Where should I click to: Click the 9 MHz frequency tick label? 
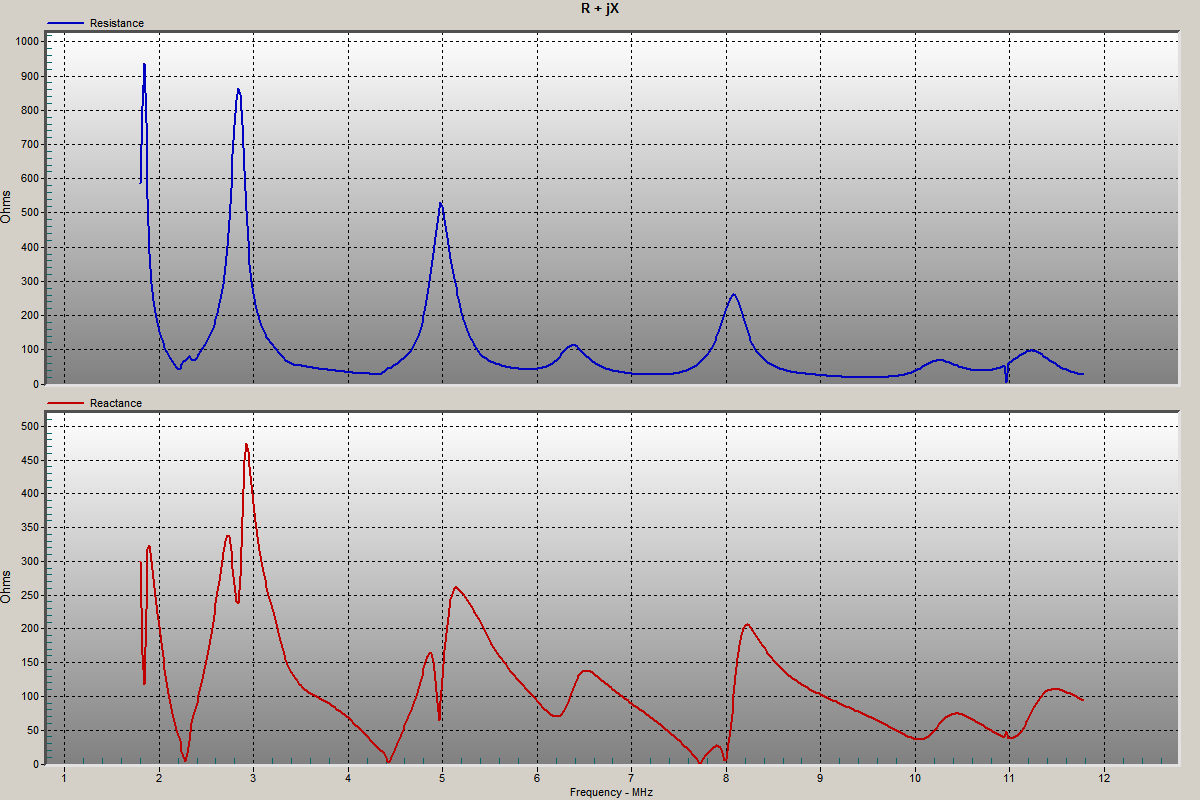pos(820,778)
